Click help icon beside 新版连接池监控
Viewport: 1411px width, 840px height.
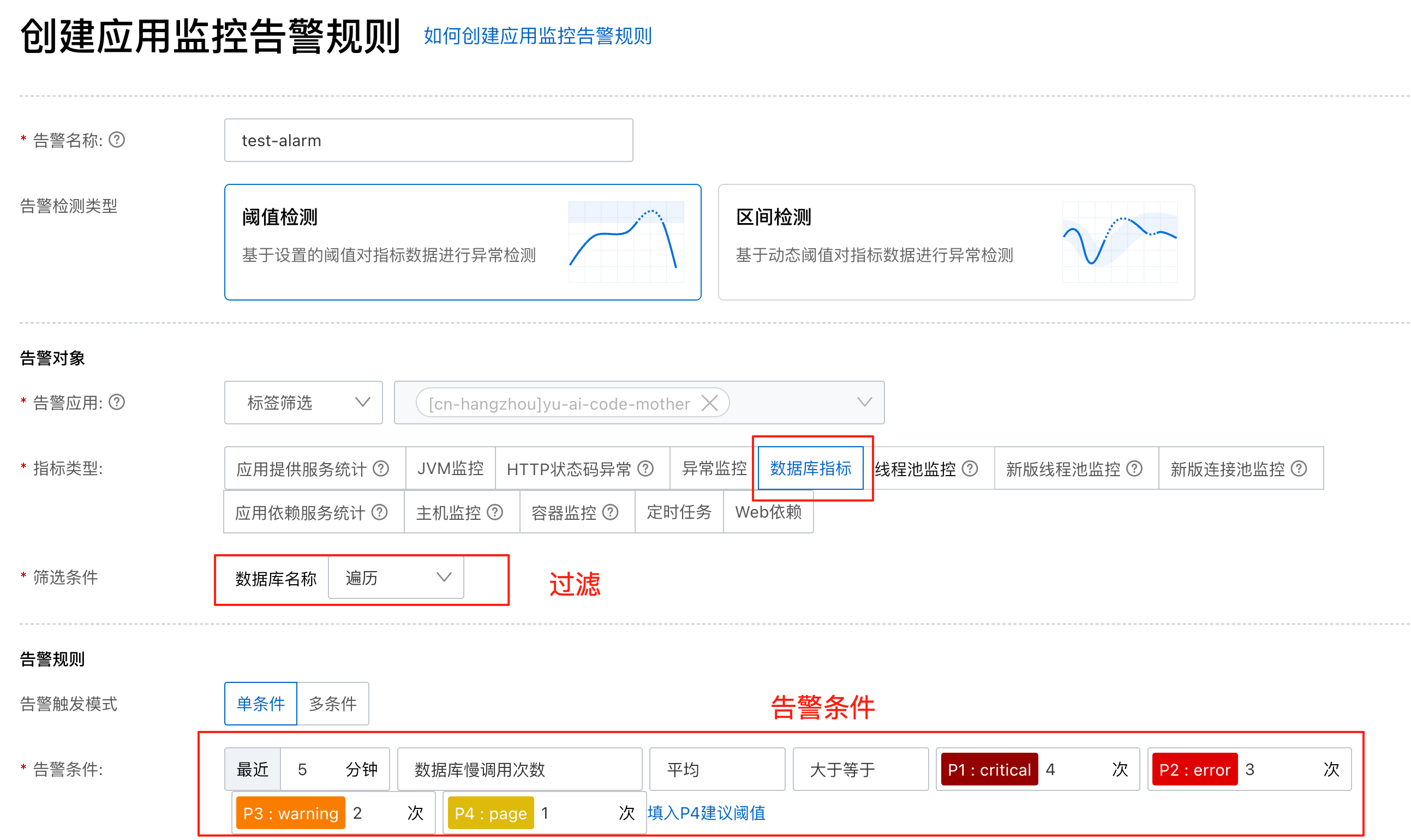coord(1299,469)
